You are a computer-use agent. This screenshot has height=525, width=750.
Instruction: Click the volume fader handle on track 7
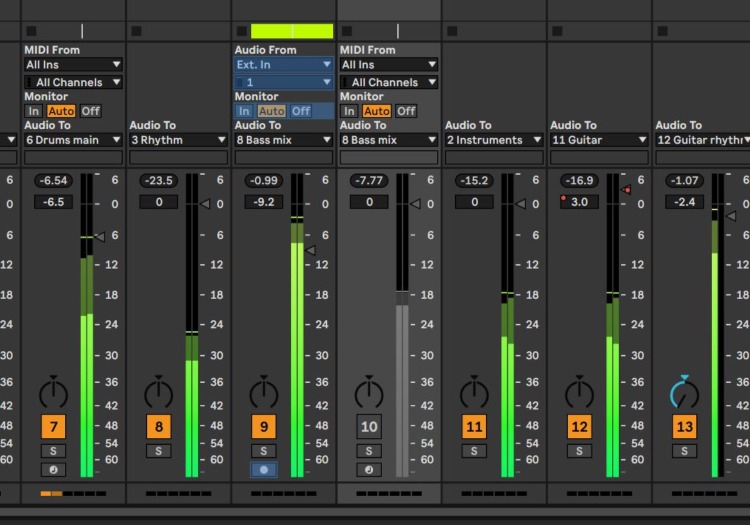(x=99, y=237)
